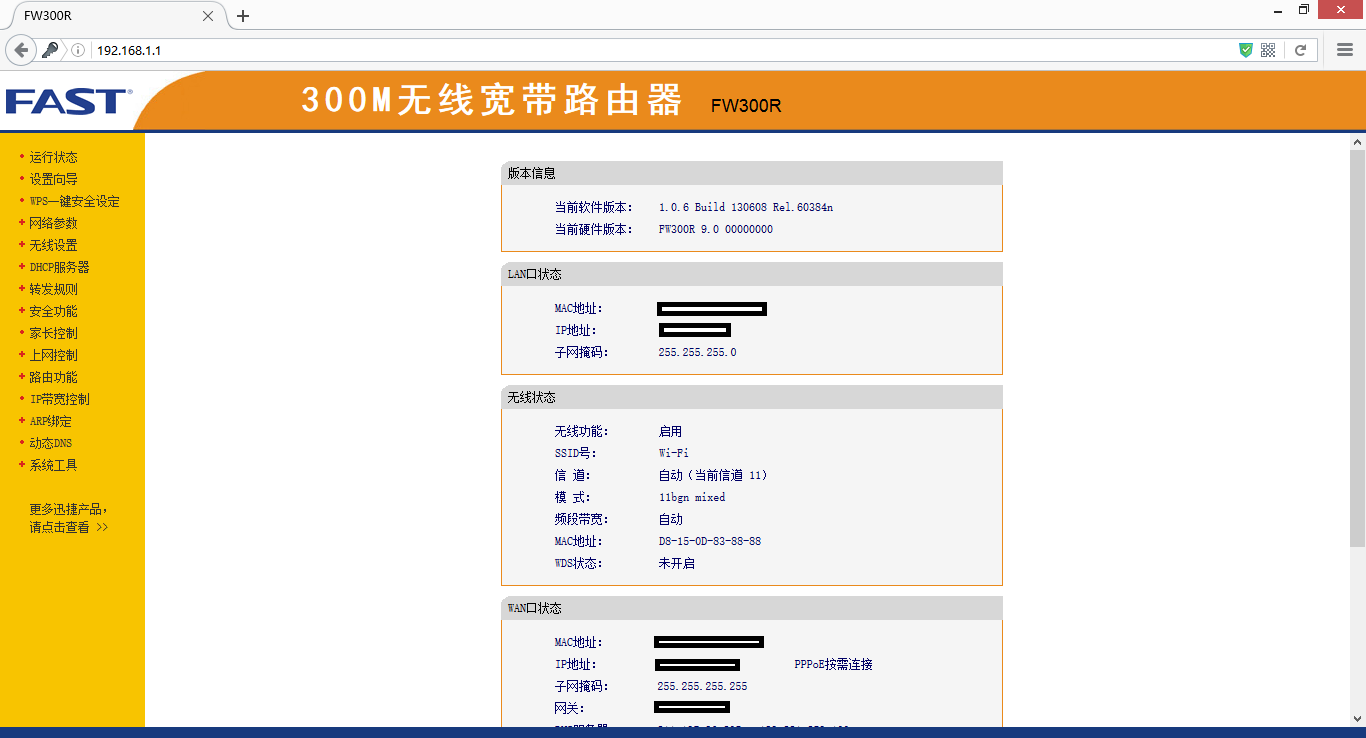Click WDS status value 未开启
Image resolution: width=1366 pixels, height=738 pixels.
coord(676,563)
